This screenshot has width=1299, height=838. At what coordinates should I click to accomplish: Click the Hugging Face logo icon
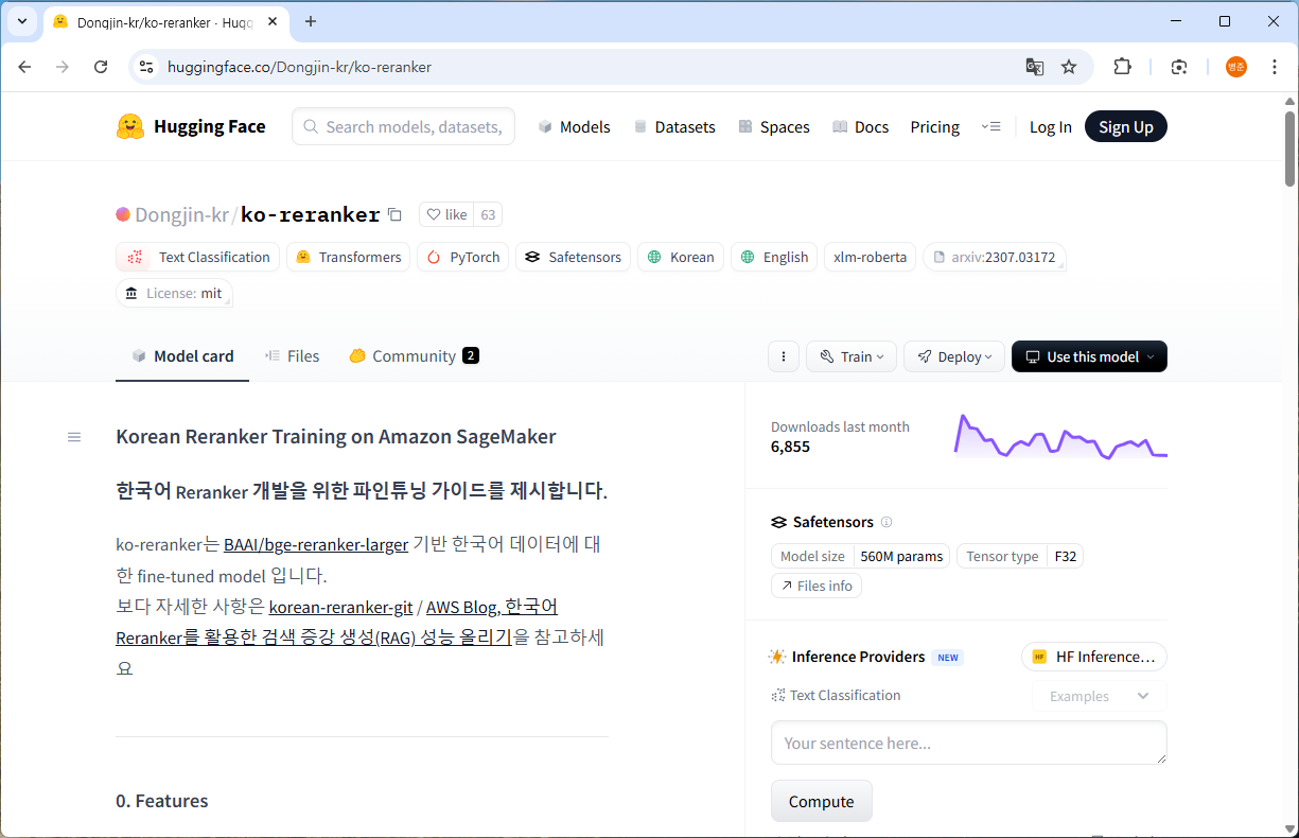point(130,127)
